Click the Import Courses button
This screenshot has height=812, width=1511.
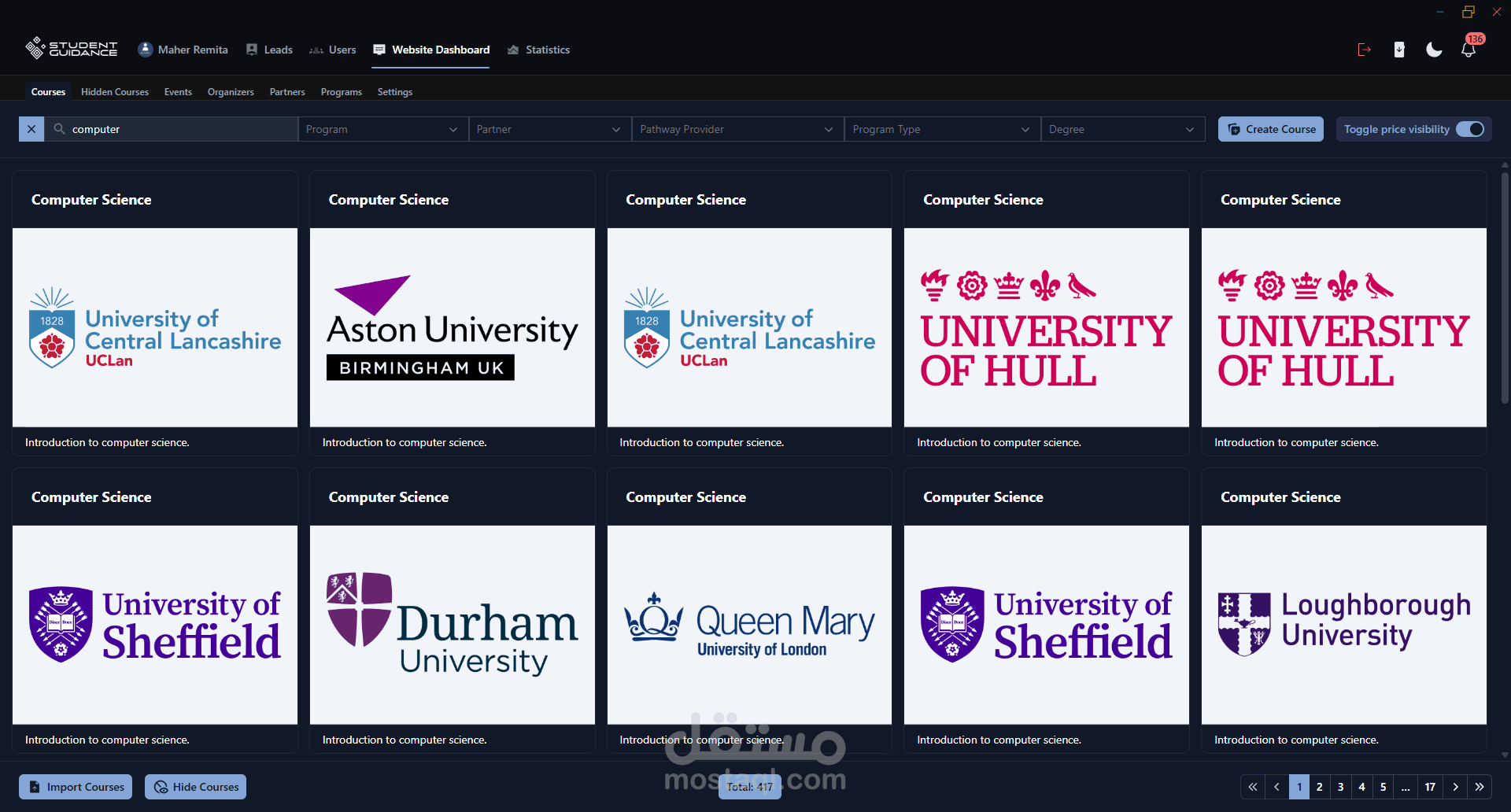tap(76, 787)
